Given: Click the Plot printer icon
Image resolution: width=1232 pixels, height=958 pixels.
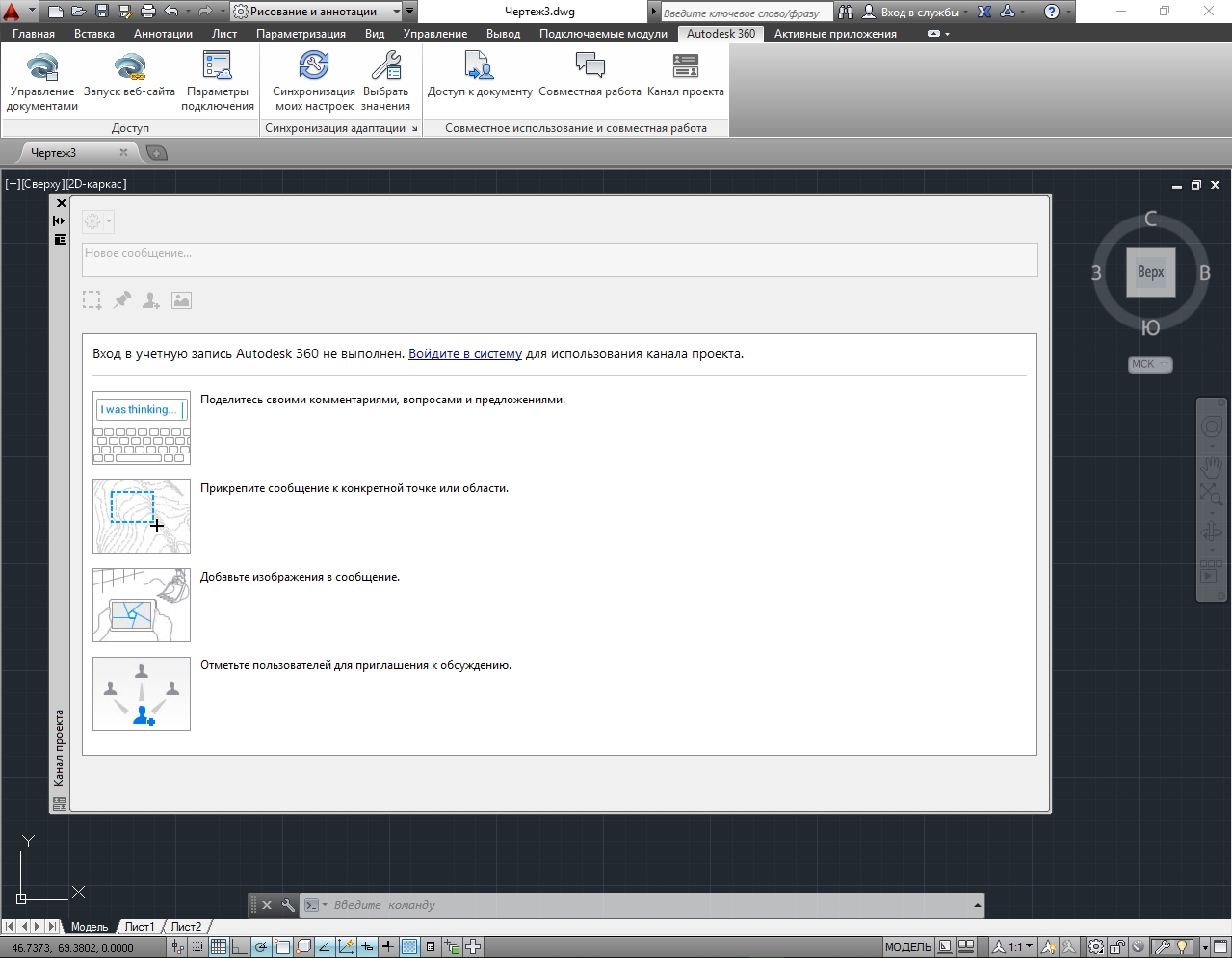Looking at the screenshot, I should [x=147, y=12].
